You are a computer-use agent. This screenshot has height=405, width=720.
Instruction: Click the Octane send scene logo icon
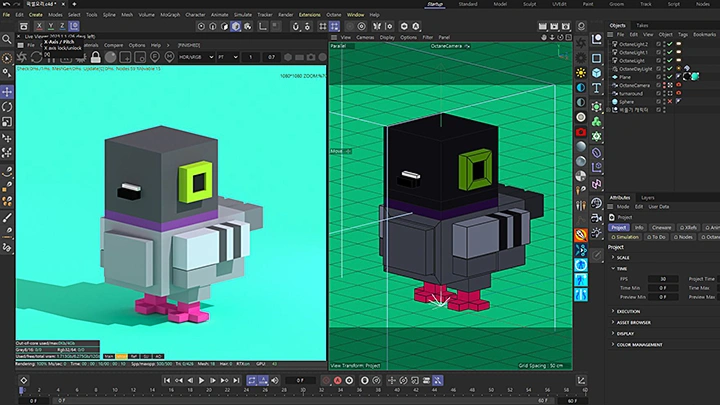click(x=22, y=57)
